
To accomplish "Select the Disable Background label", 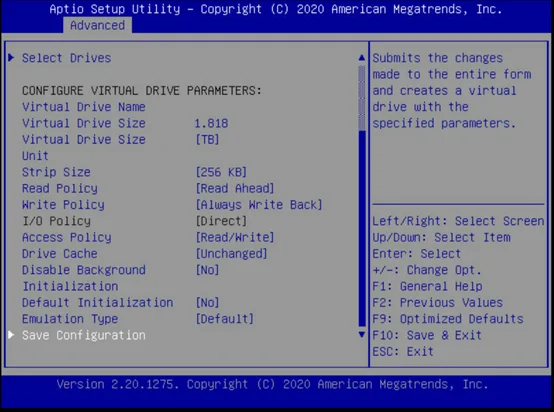I will 84,270.
